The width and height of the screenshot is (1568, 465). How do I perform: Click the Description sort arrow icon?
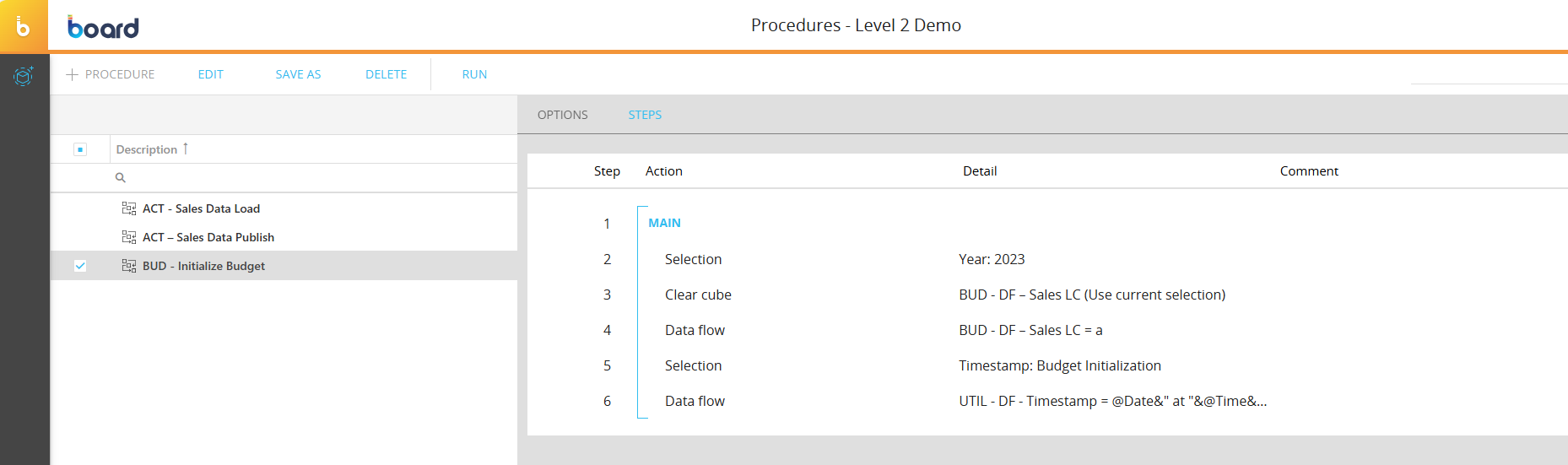pyautogui.click(x=186, y=149)
